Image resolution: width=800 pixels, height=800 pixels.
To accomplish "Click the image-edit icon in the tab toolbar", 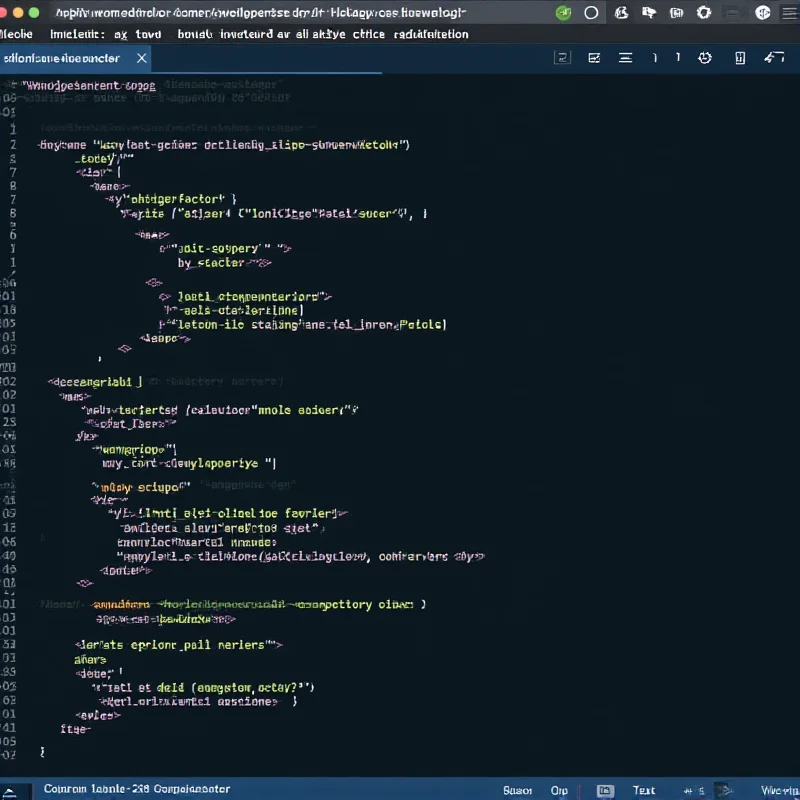I will (x=594, y=58).
